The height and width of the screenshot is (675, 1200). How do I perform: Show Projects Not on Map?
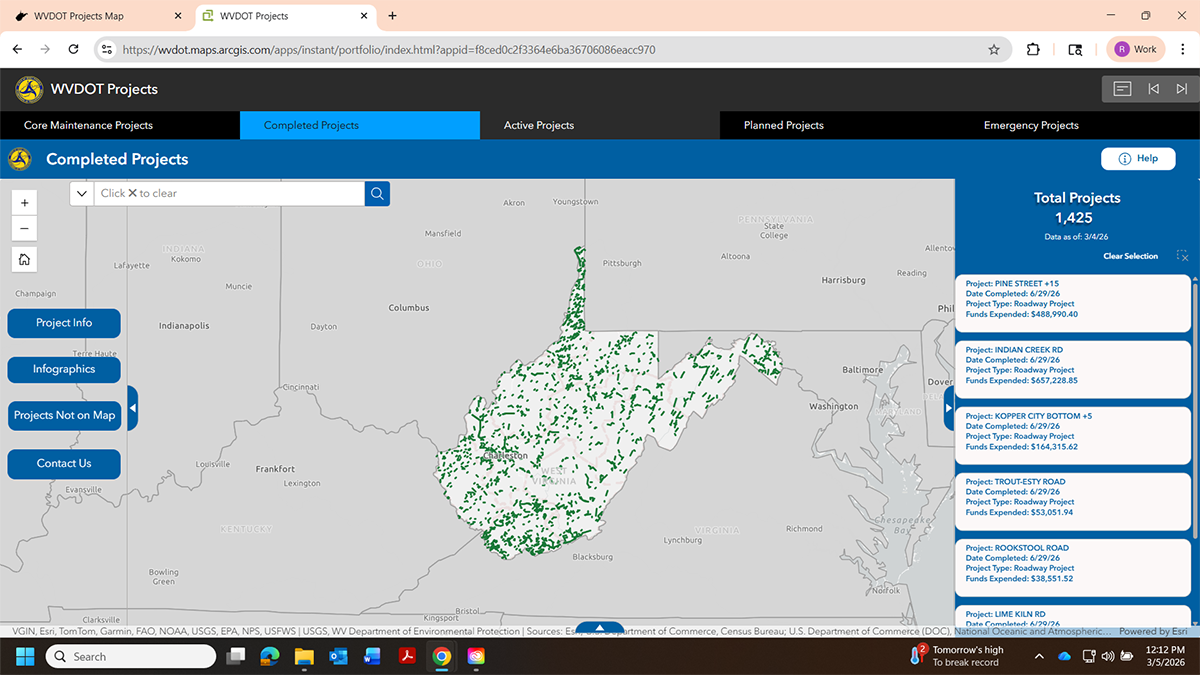pyautogui.click(x=64, y=415)
